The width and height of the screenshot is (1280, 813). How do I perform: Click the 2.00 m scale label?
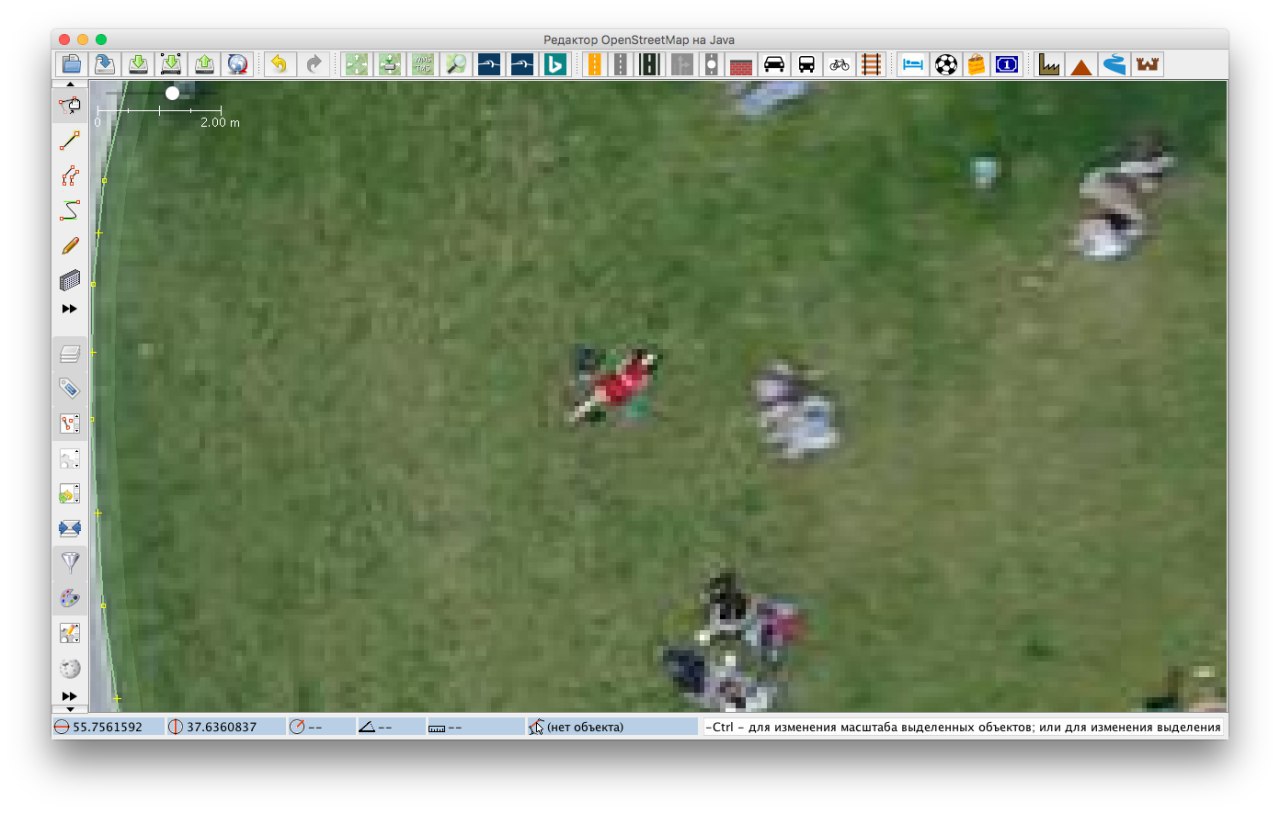220,122
